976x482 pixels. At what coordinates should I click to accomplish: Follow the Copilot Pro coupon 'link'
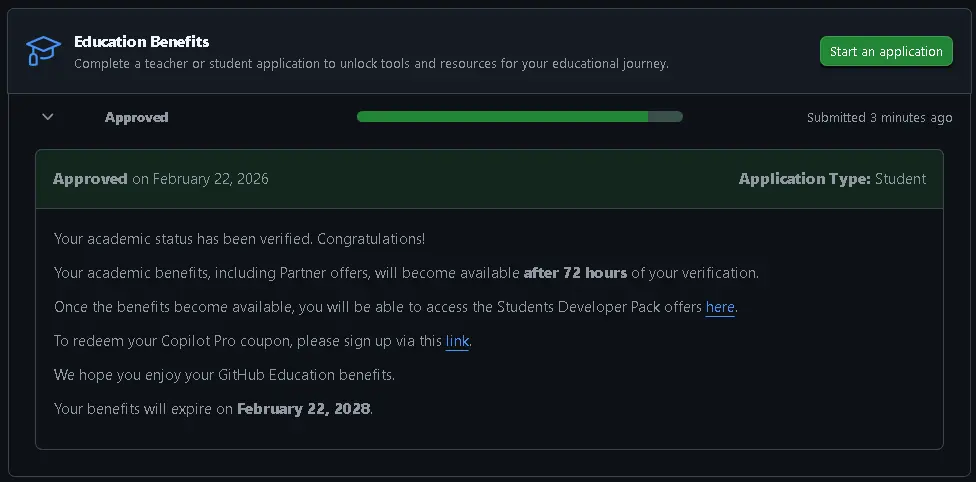tap(457, 341)
